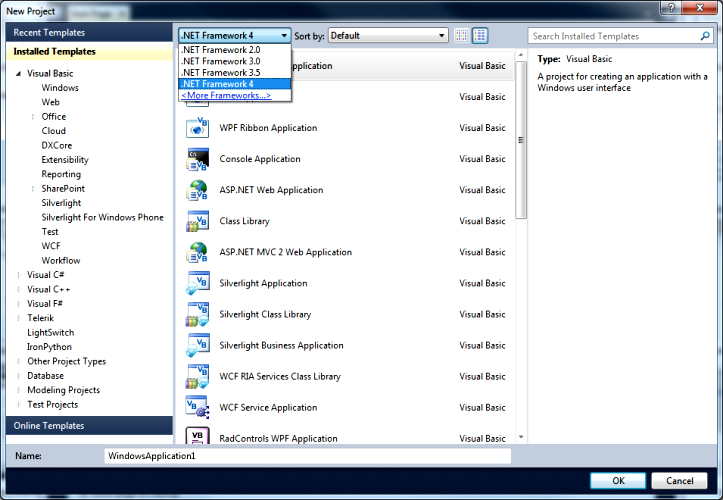Select the DXCore category
The image size is (723, 500).
pos(57,145)
